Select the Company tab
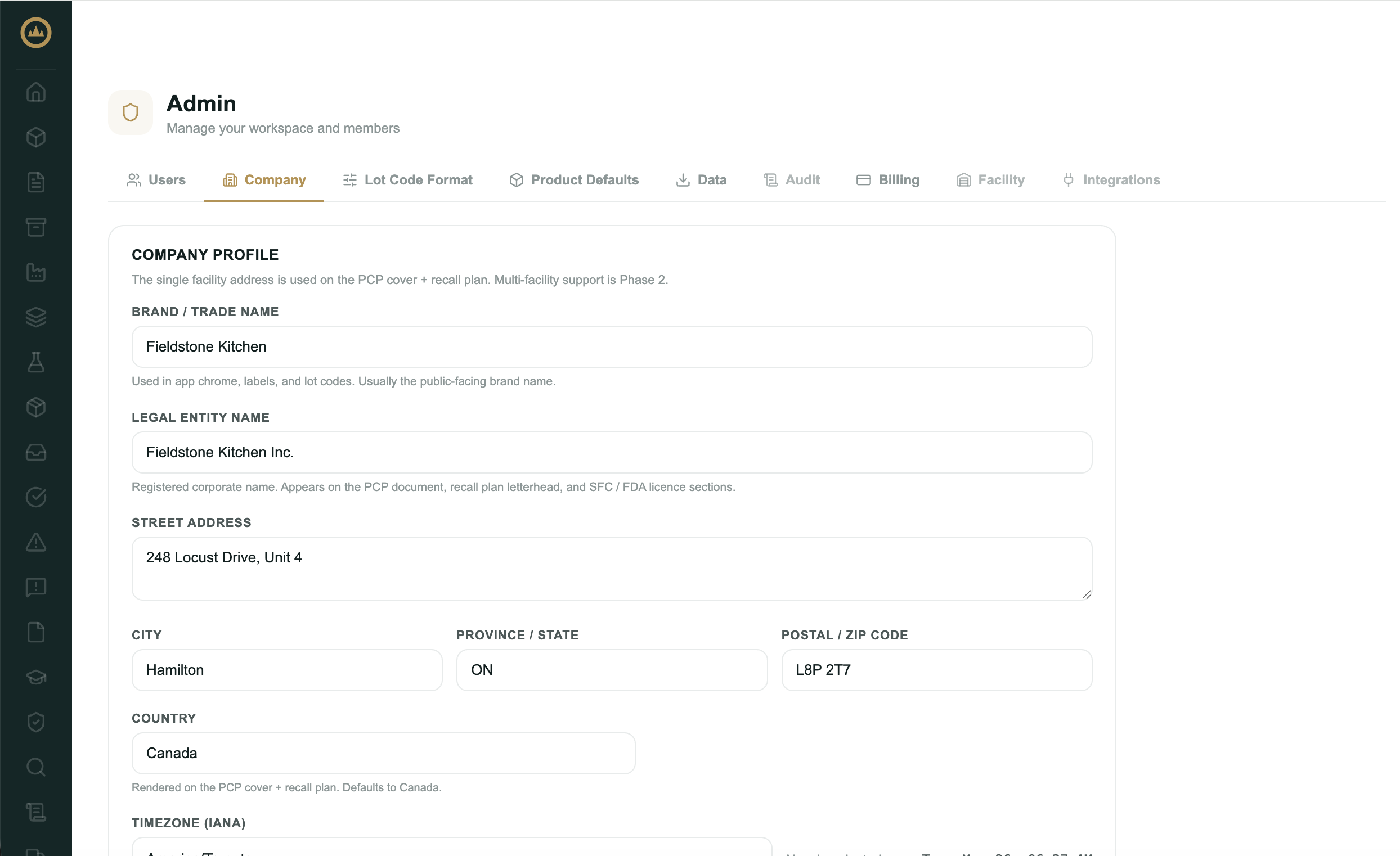Image resolution: width=1400 pixels, height=856 pixels. pos(264,180)
